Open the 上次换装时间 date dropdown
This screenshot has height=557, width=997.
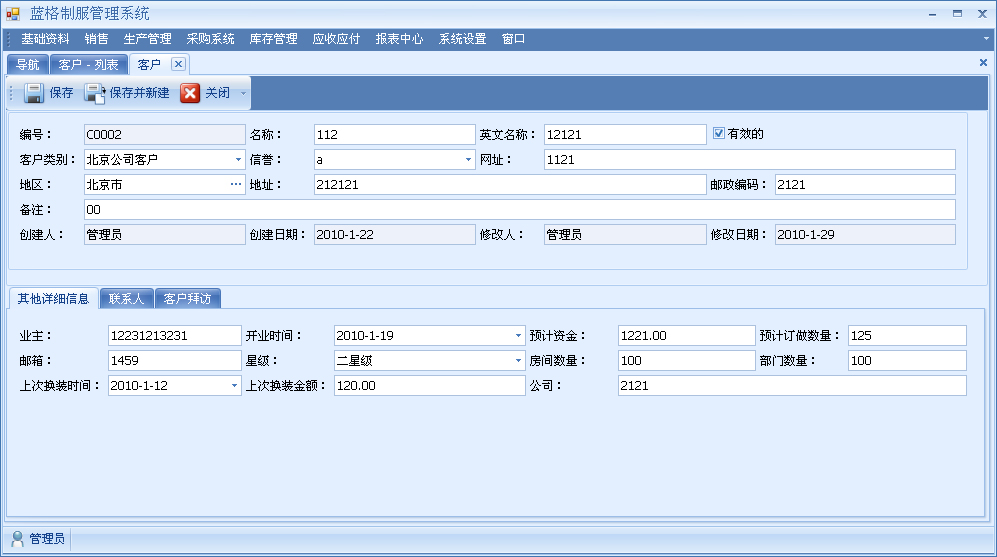pos(234,385)
